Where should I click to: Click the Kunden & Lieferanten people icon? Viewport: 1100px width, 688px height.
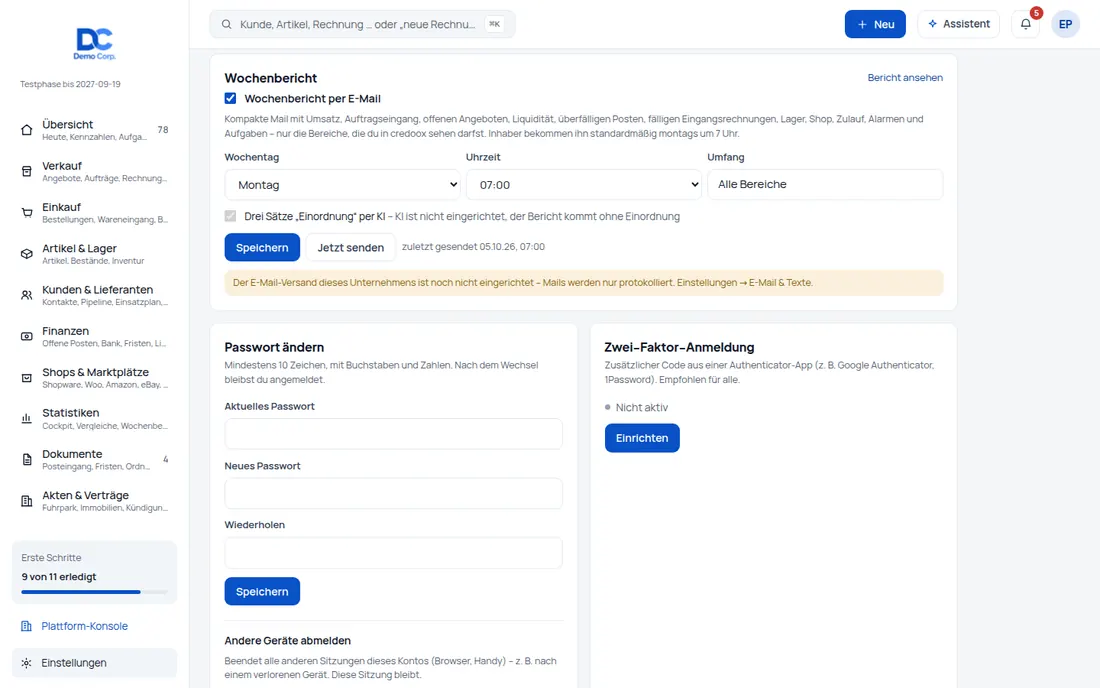point(27,295)
